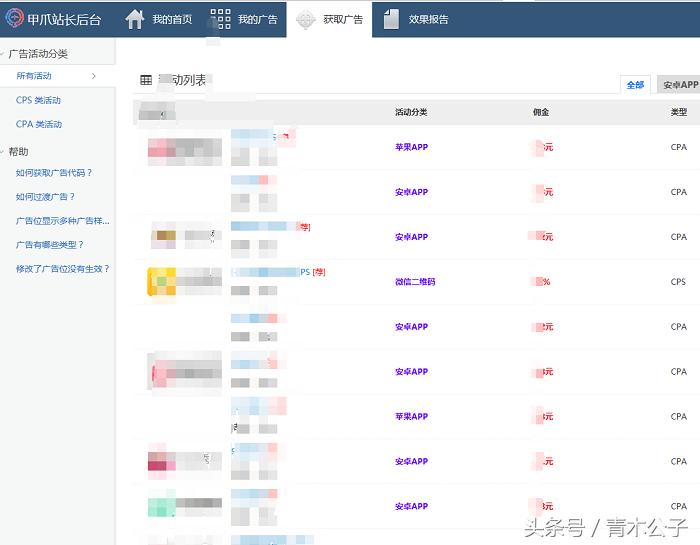
Task: Switch to the 安卓APP filter tab
Action: click(680, 85)
